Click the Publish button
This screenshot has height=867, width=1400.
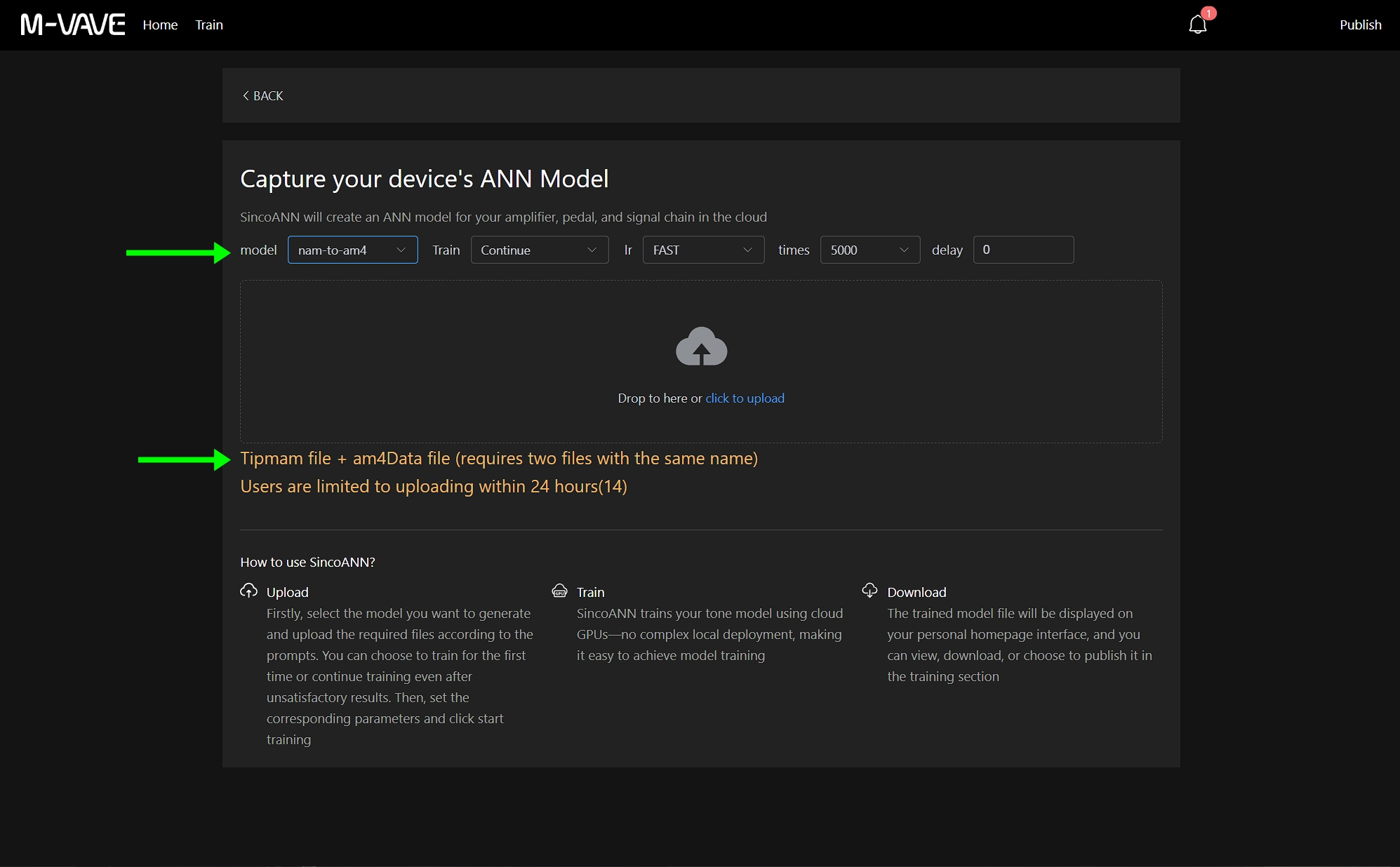tap(1360, 25)
